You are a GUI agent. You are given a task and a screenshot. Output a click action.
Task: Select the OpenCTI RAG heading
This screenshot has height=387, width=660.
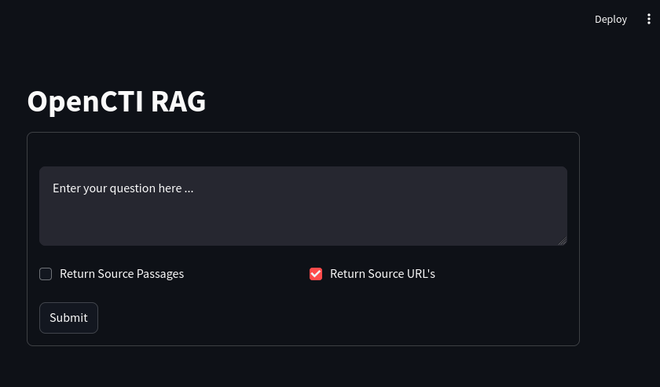click(117, 102)
